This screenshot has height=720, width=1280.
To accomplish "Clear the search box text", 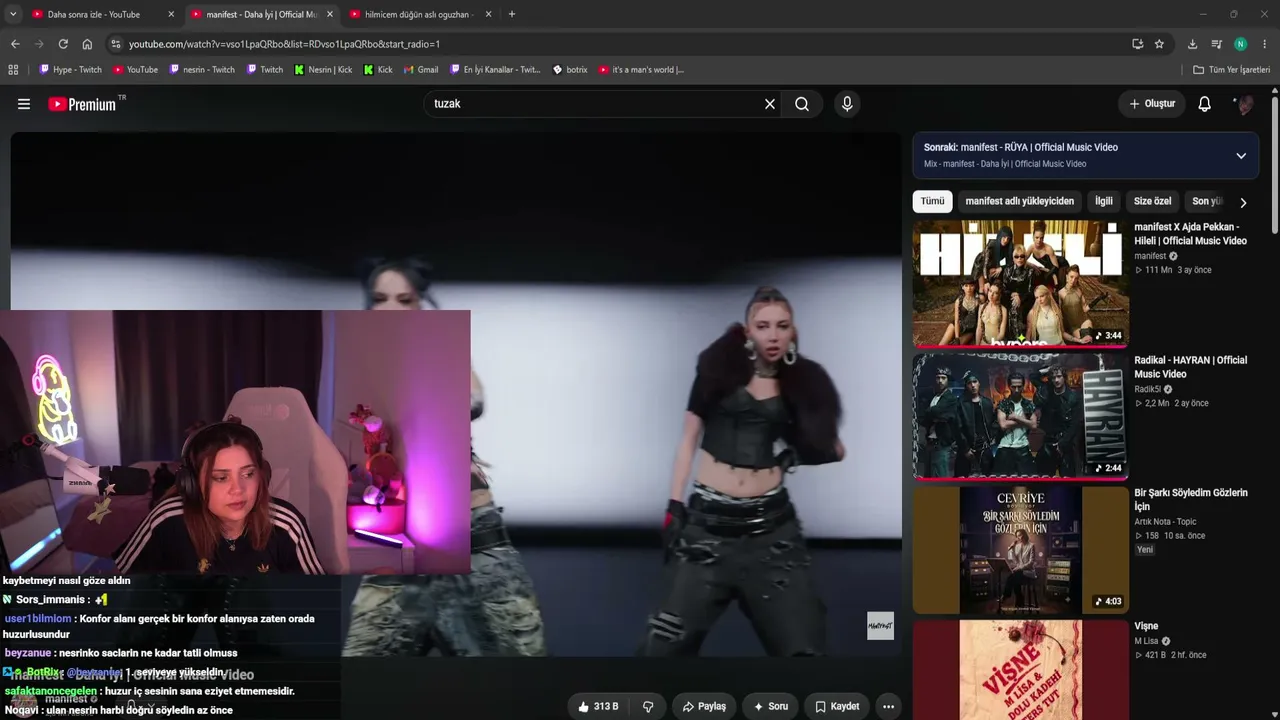I will click(x=770, y=104).
